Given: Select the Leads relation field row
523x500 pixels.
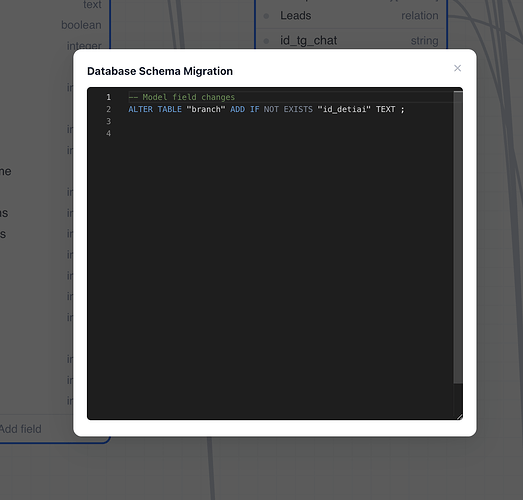Looking at the screenshot, I should 351,16.
